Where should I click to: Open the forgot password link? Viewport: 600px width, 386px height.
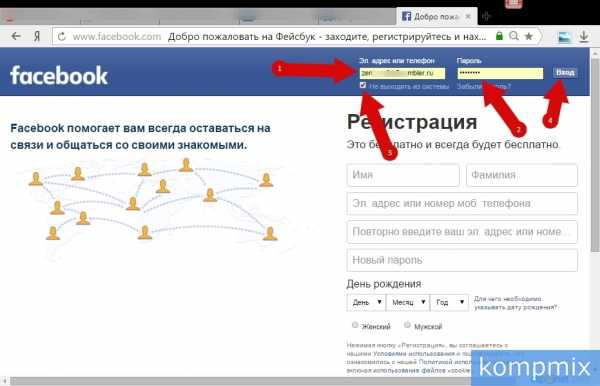[484, 86]
